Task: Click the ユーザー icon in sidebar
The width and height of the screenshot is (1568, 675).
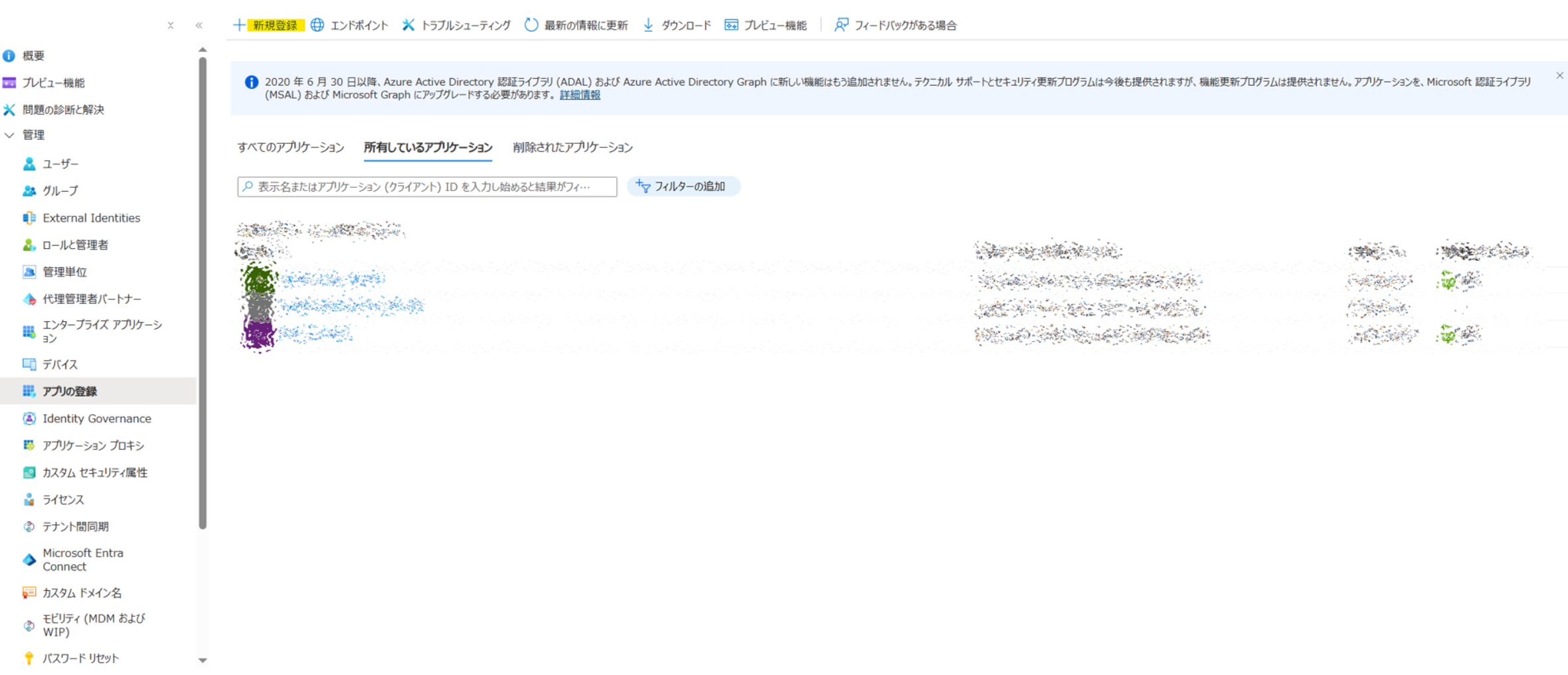Action: pyautogui.click(x=29, y=163)
